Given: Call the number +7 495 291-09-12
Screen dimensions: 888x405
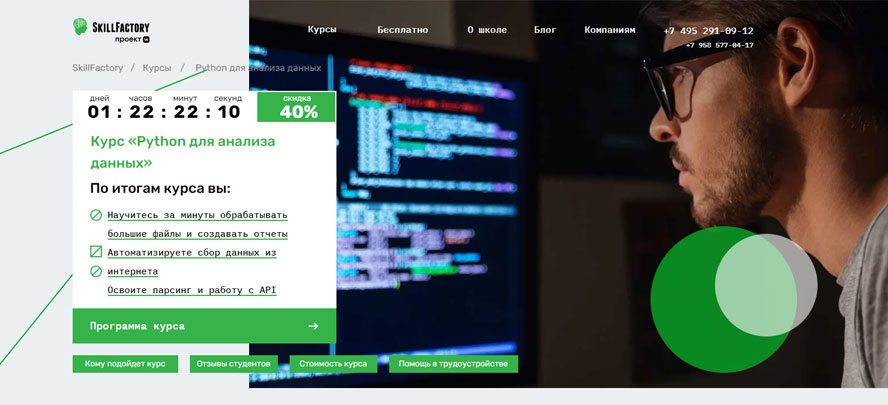Looking at the screenshot, I should pos(708,31).
